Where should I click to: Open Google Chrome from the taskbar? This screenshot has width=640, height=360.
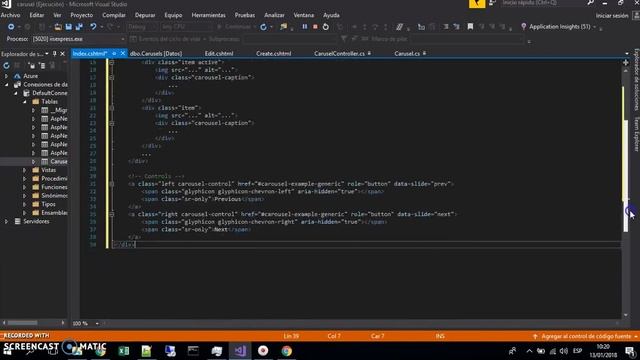(287, 351)
